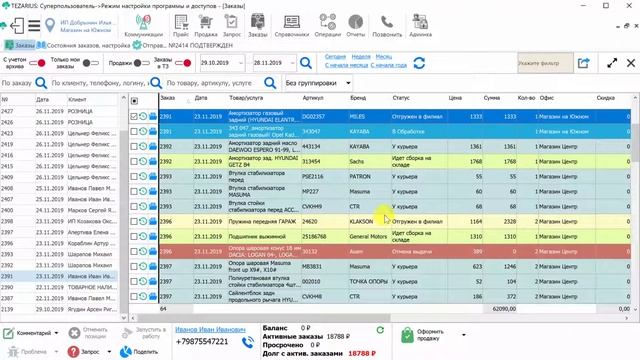Click the Комментарий button
Viewport: 640px width, 360px height.
coord(28,333)
